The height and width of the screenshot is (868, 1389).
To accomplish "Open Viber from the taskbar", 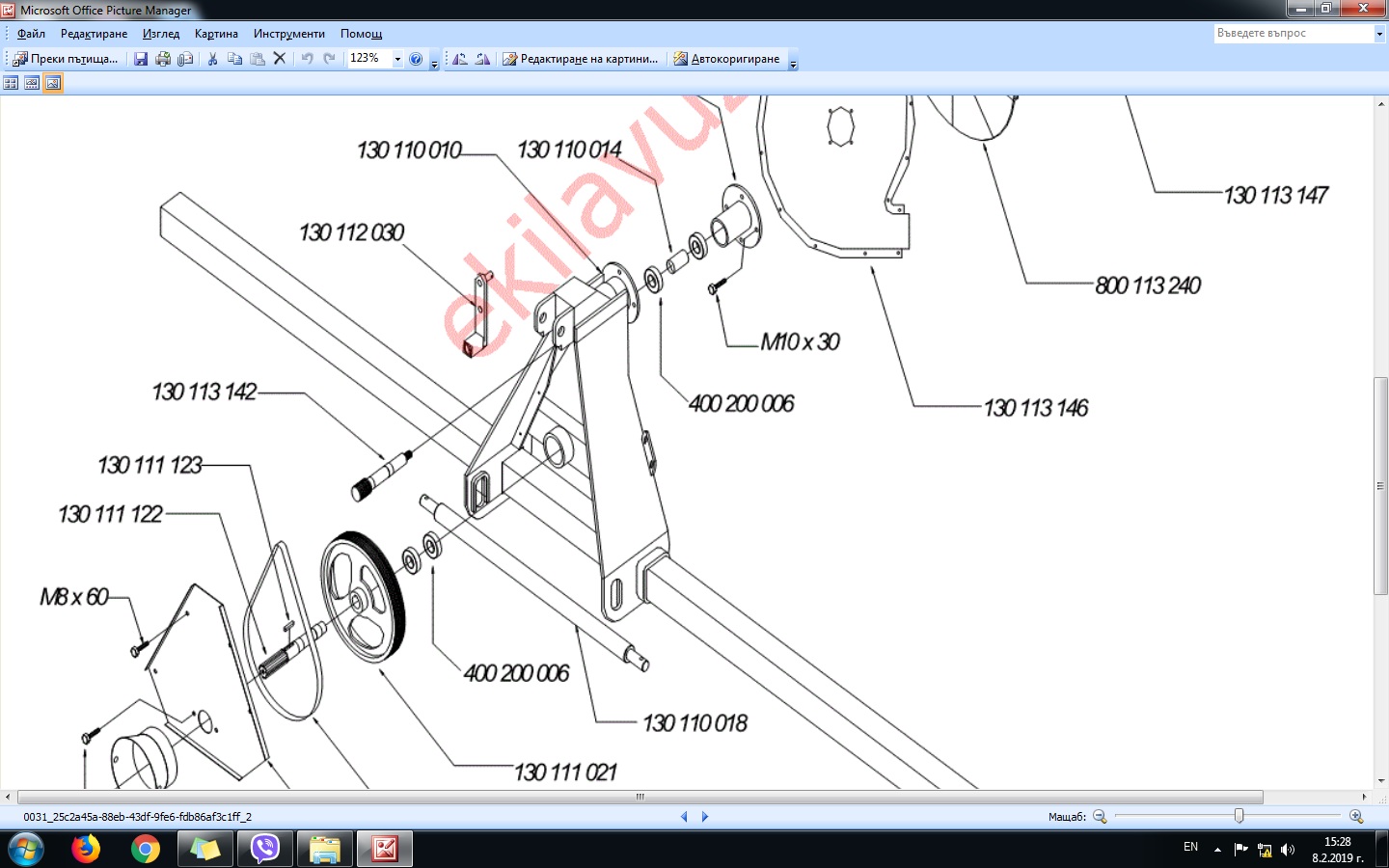I will pyautogui.click(x=265, y=849).
